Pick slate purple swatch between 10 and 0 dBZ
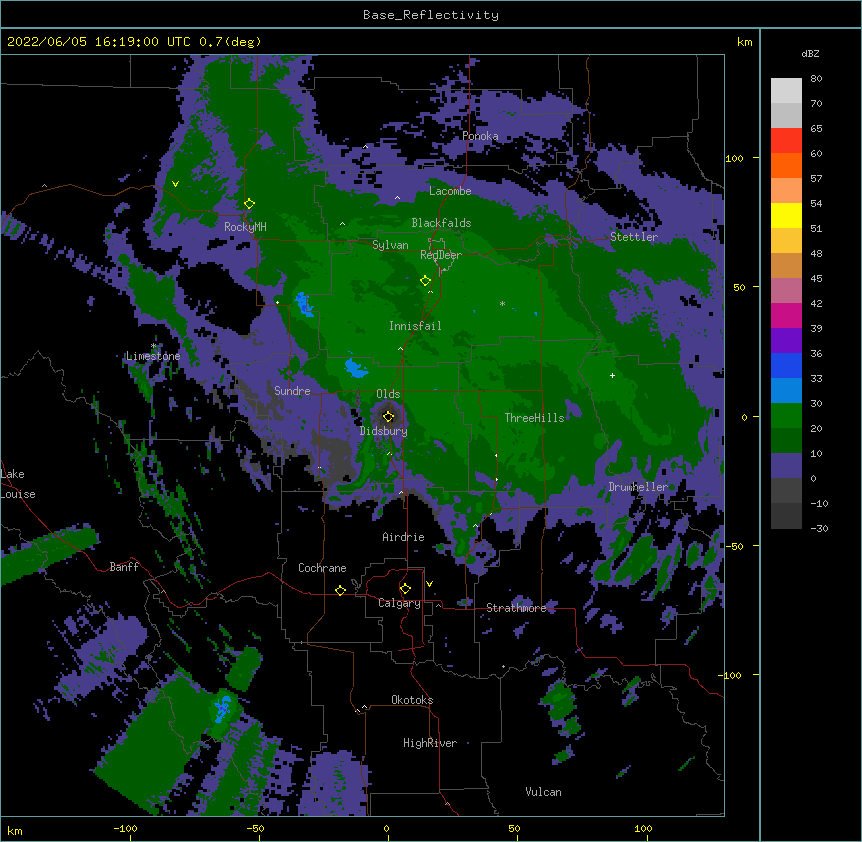Image resolution: width=862 pixels, height=842 pixels. click(786, 466)
